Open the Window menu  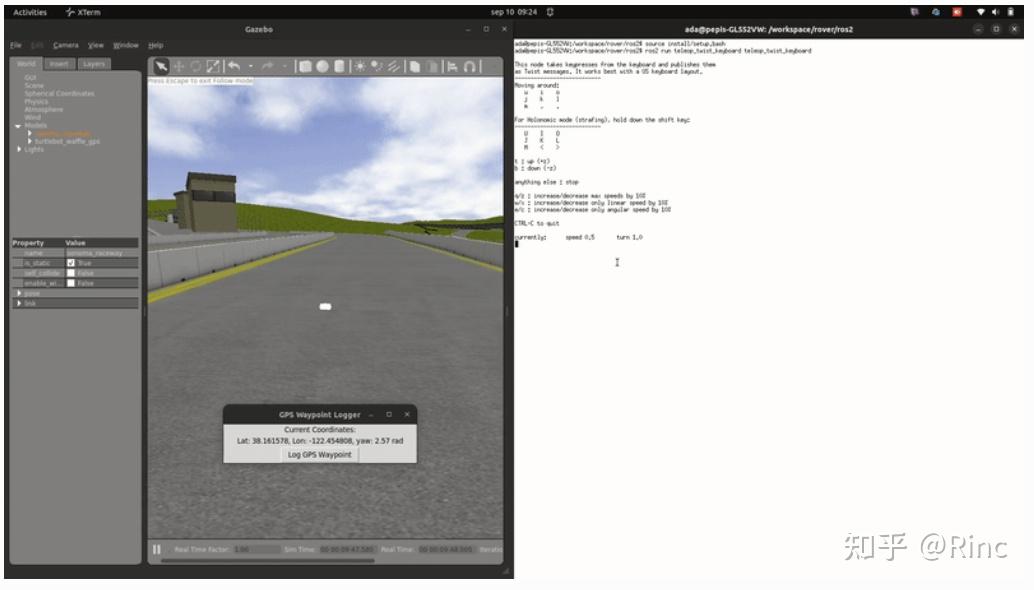pyautogui.click(x=126, y=45)
